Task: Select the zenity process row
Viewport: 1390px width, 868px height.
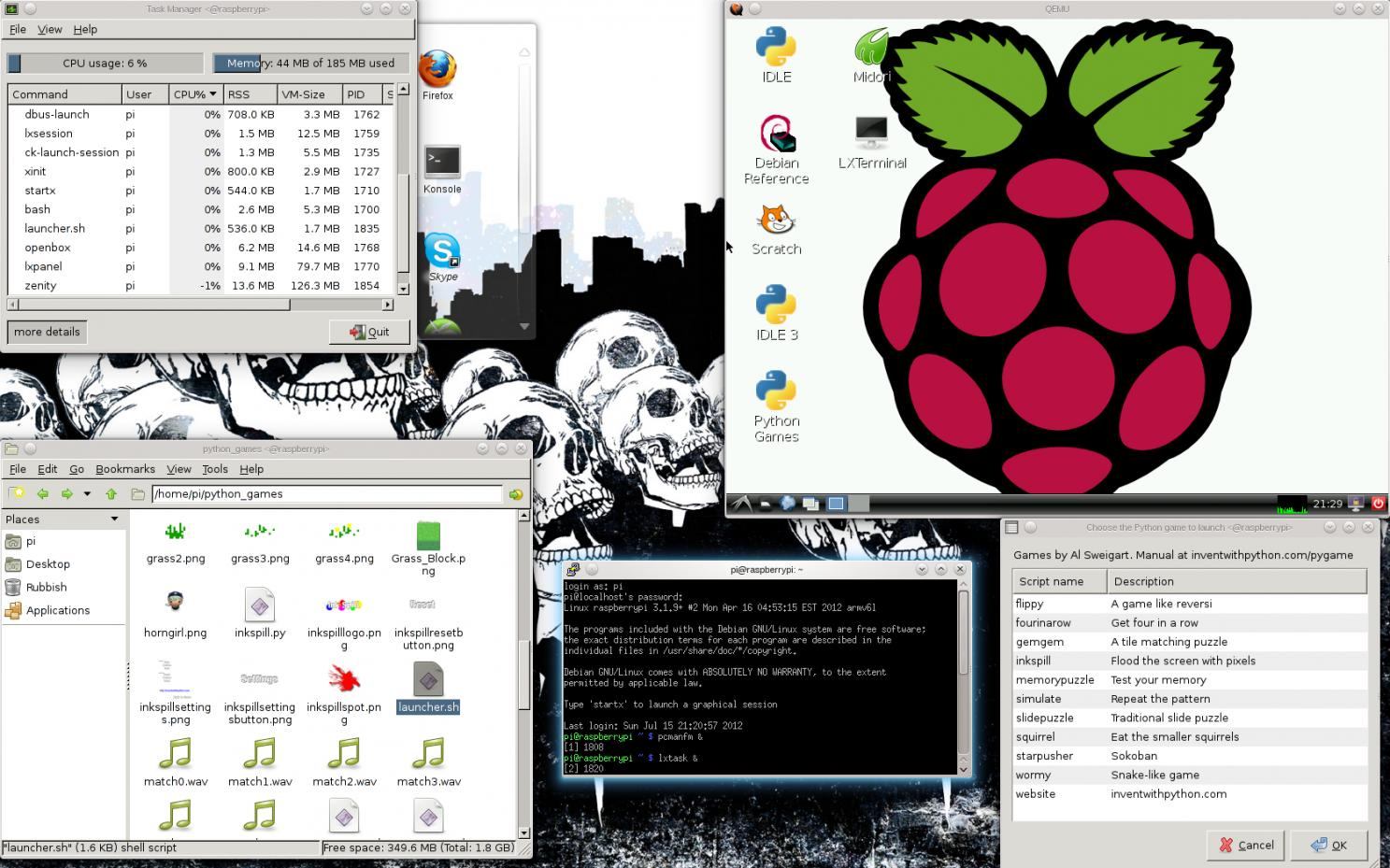Action: [201, 286]
